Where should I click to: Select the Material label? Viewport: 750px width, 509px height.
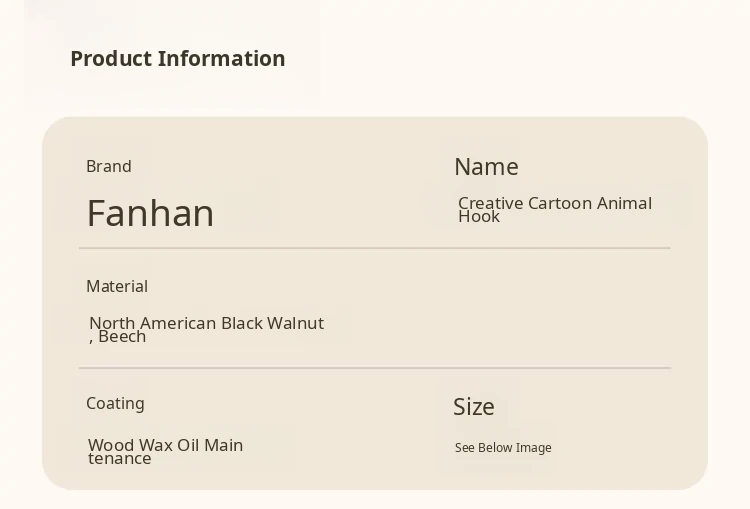pyautogui.click(x=117, y=286)
